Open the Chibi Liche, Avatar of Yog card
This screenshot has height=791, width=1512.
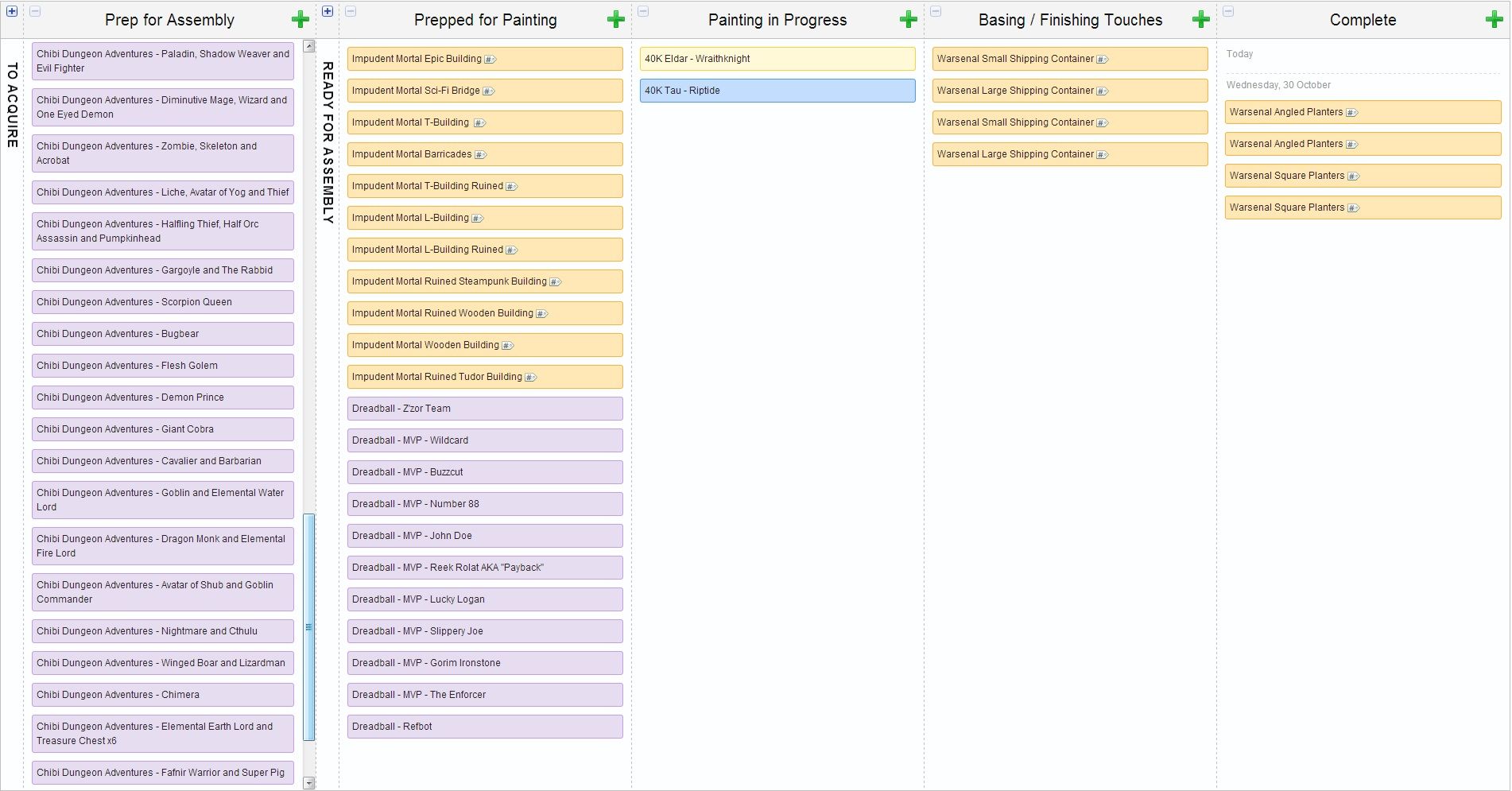[163, 192]
